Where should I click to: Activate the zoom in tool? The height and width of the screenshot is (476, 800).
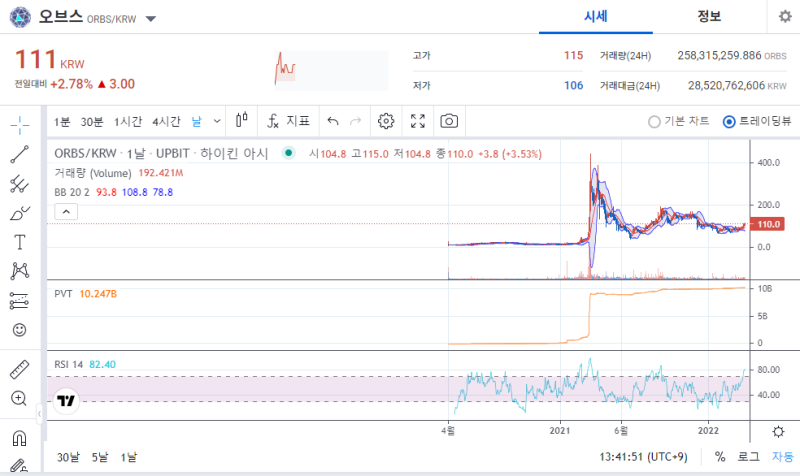[x=19, y=398]
